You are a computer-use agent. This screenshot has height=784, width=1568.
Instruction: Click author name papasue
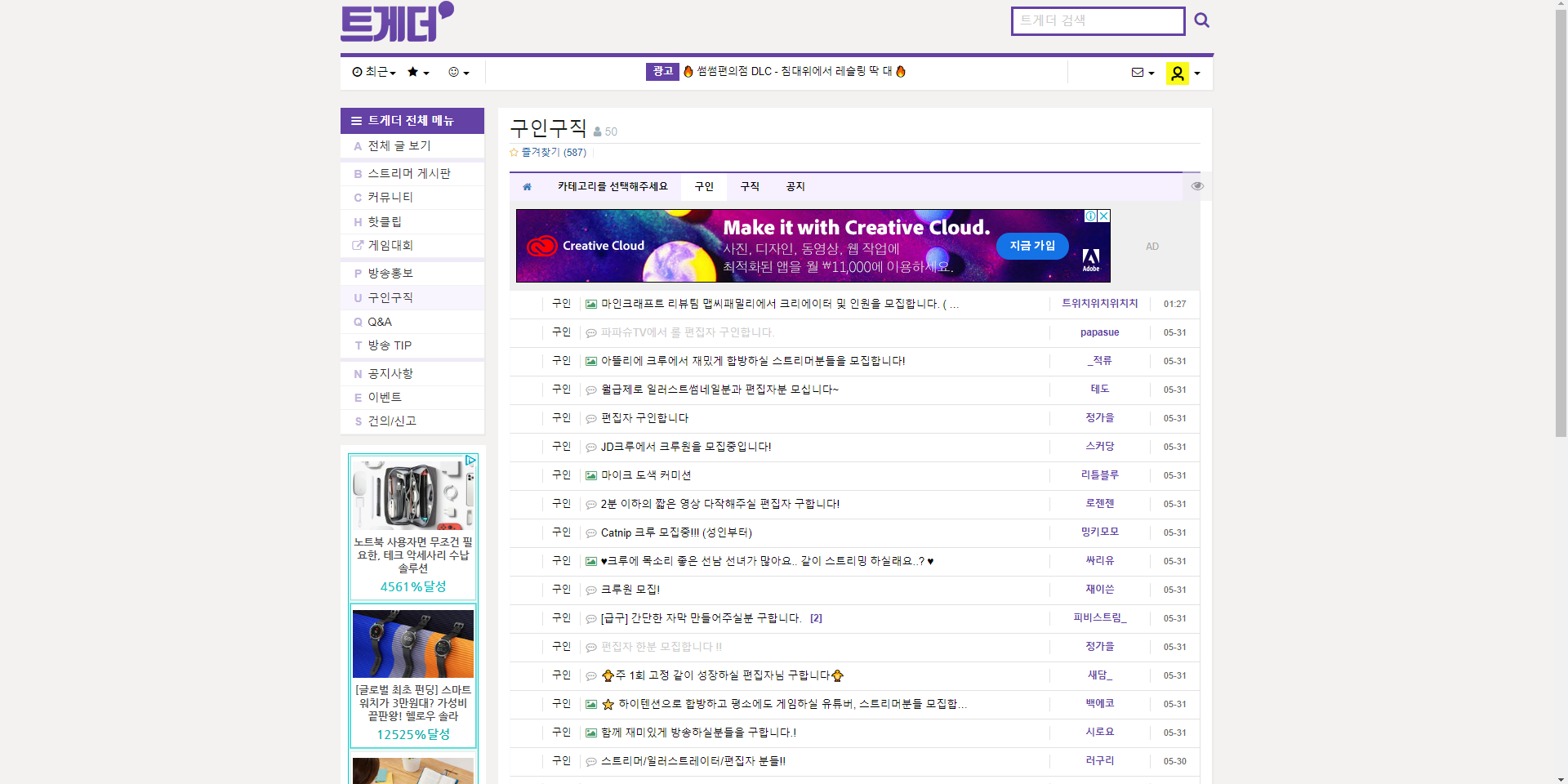pyautogui.click(x=1099, y=332)
